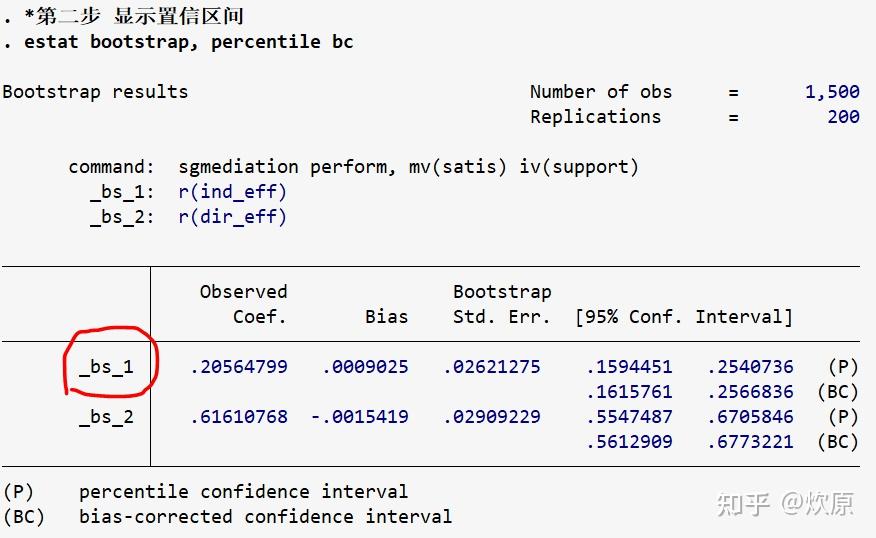Viewport: 876px width, 538px height.
Task: Click the bias value .0009025
Action: 365,367
